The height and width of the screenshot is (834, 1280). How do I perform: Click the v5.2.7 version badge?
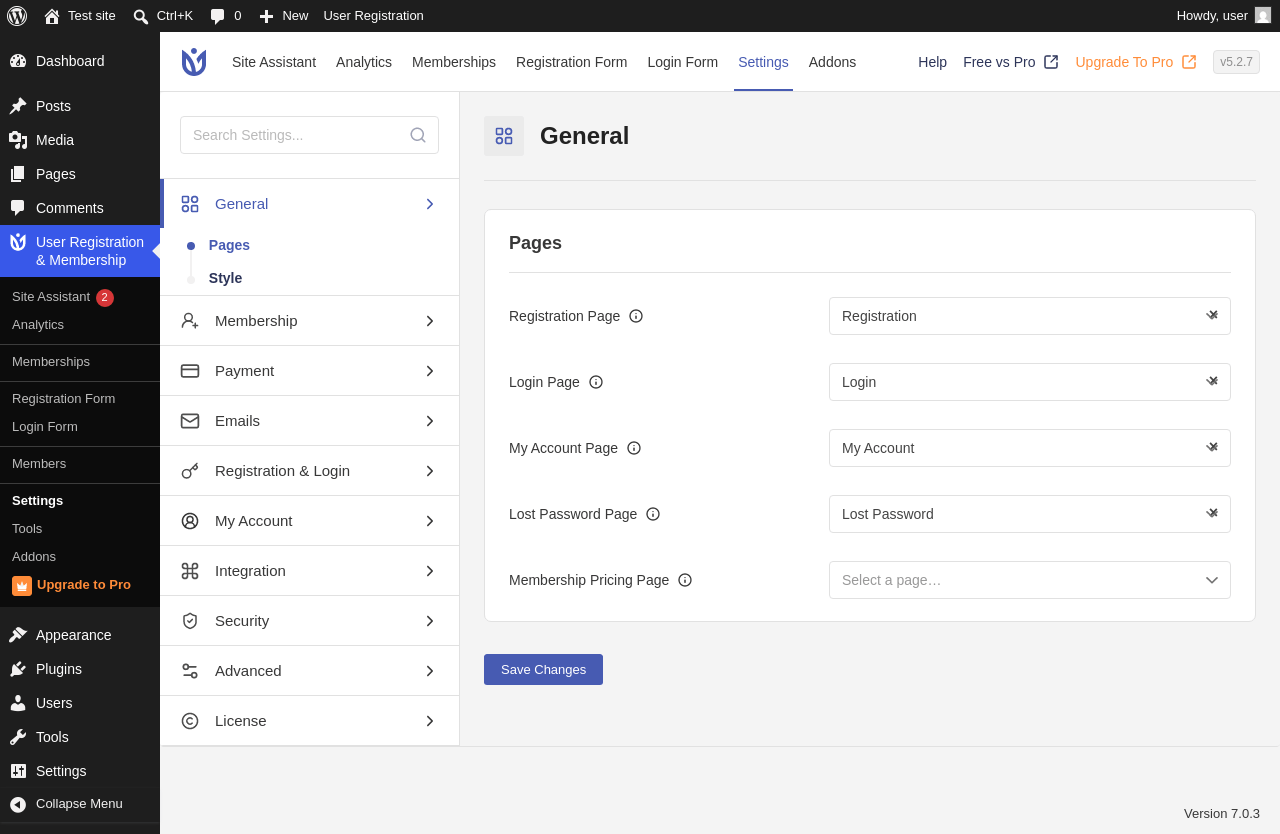pyautogui.click(x=1236, y=62)
